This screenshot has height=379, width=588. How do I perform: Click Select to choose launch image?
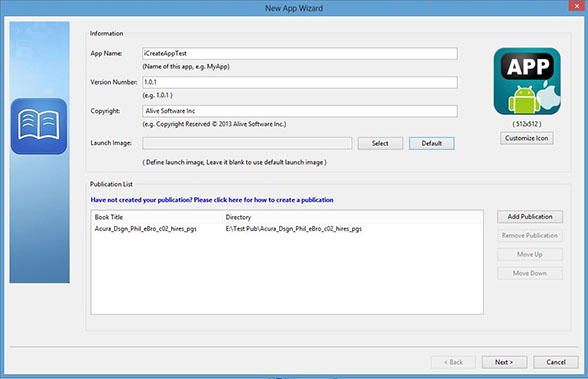coord(380,143)
